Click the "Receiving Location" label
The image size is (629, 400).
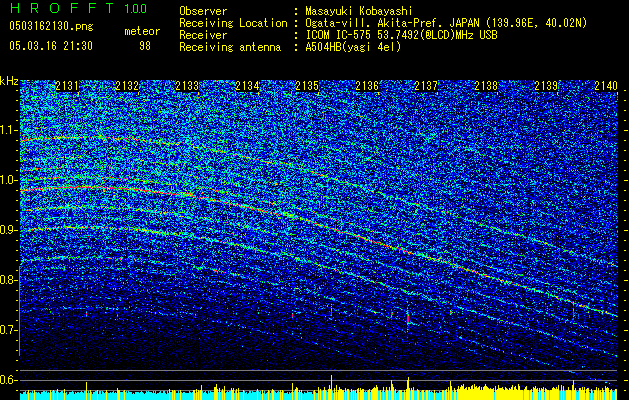pyautogui.click(x=233, y=23)
